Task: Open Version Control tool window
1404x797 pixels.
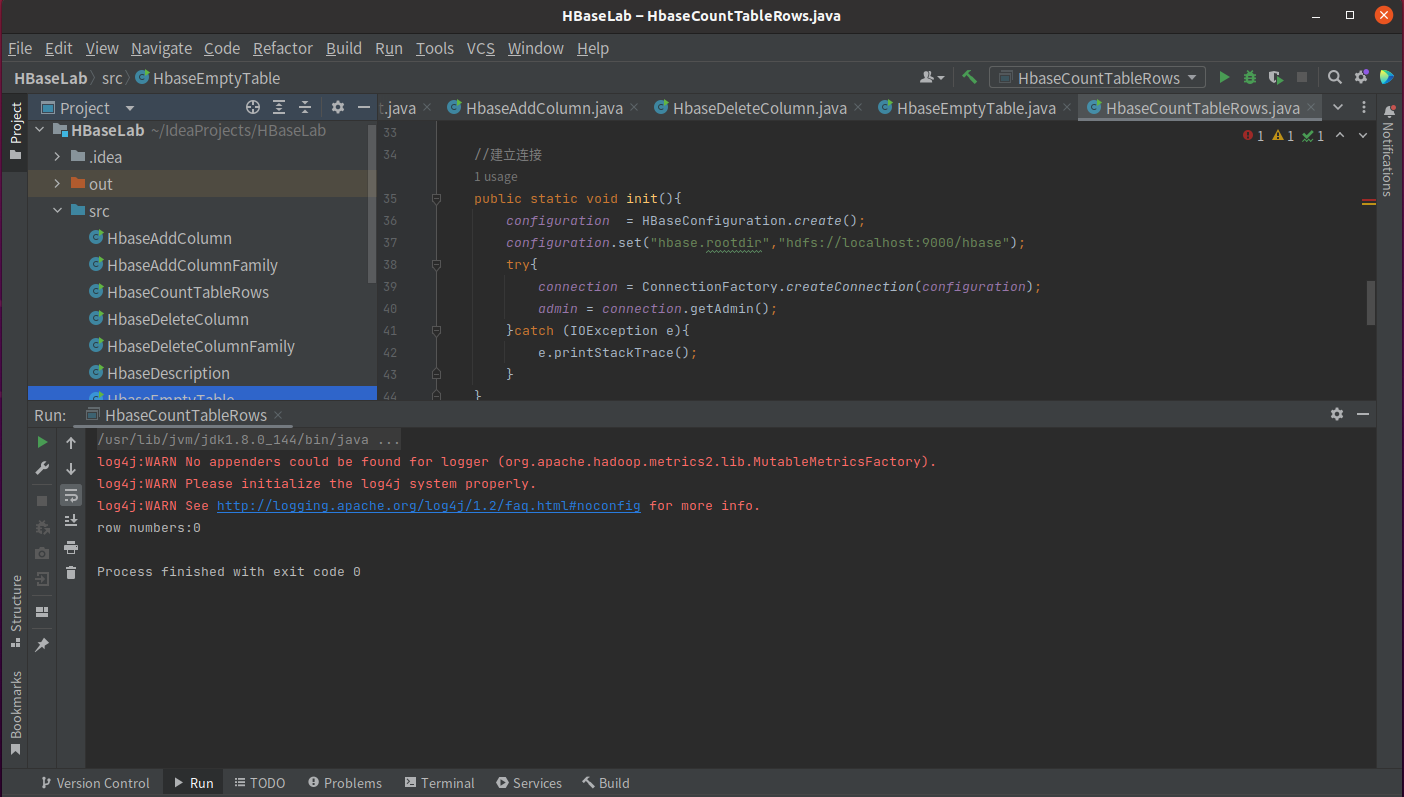Action: click(x=95, y=783)
